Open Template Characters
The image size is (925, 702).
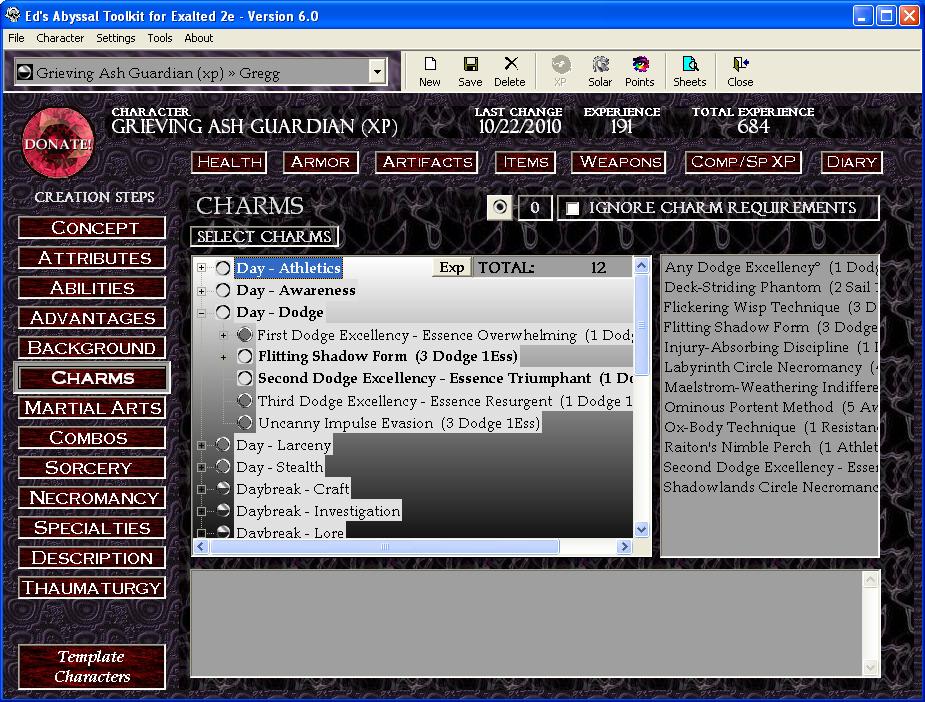[92, 667]
